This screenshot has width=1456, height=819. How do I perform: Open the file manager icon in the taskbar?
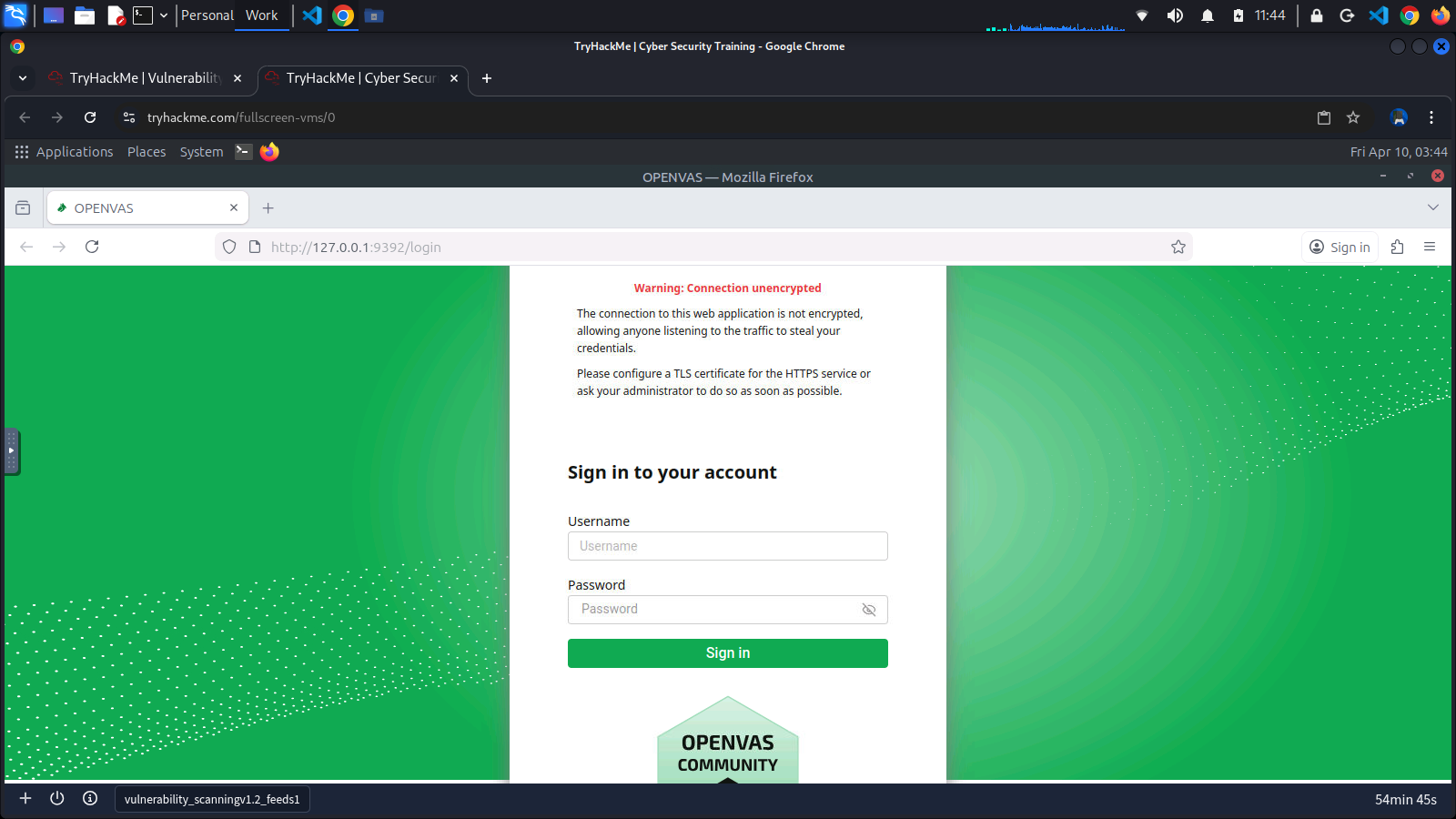pos(85,15)
